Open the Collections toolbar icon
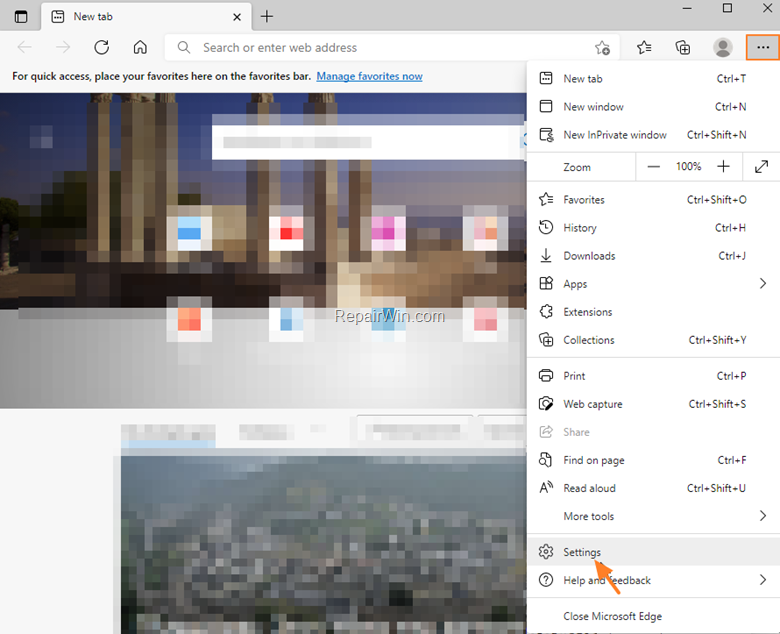This screenshot has height=634, width=780. 682,48
